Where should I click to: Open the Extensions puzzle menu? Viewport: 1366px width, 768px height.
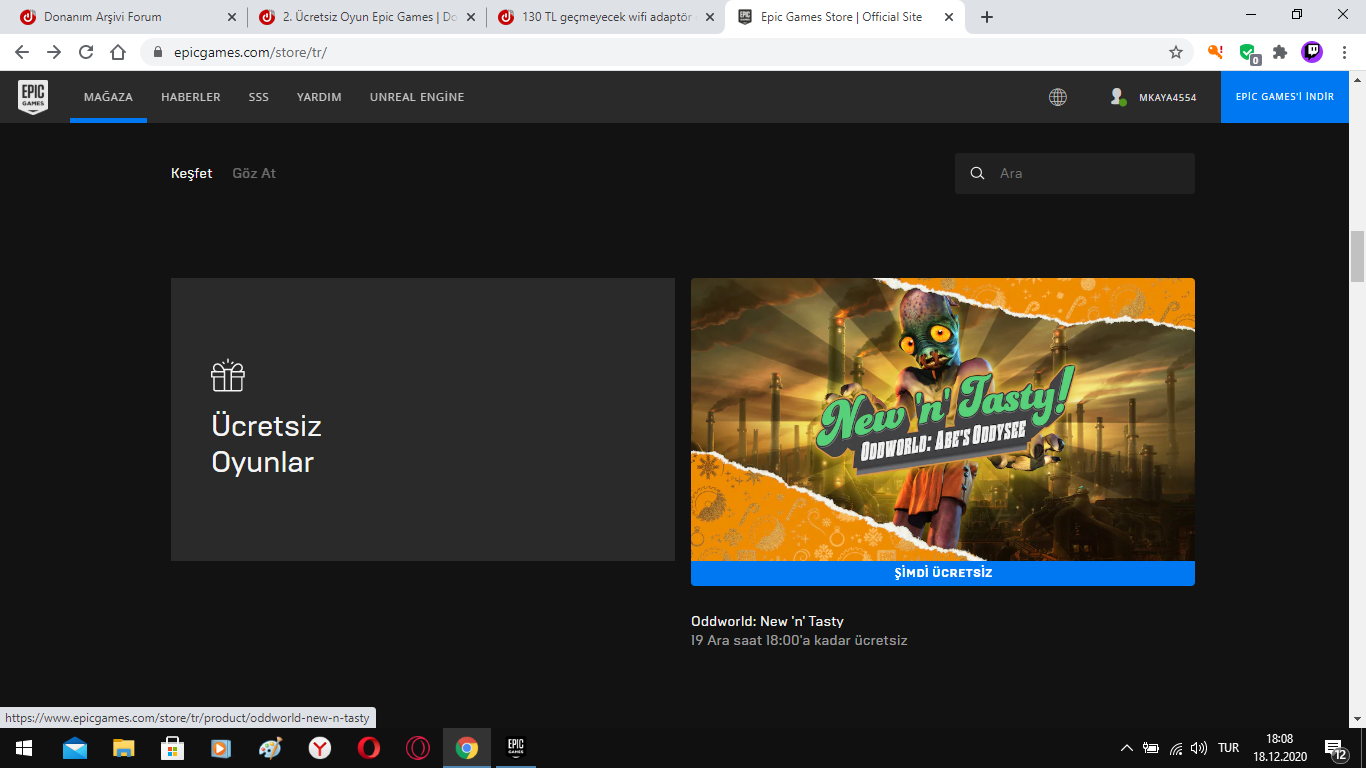tap(1280, 52)
